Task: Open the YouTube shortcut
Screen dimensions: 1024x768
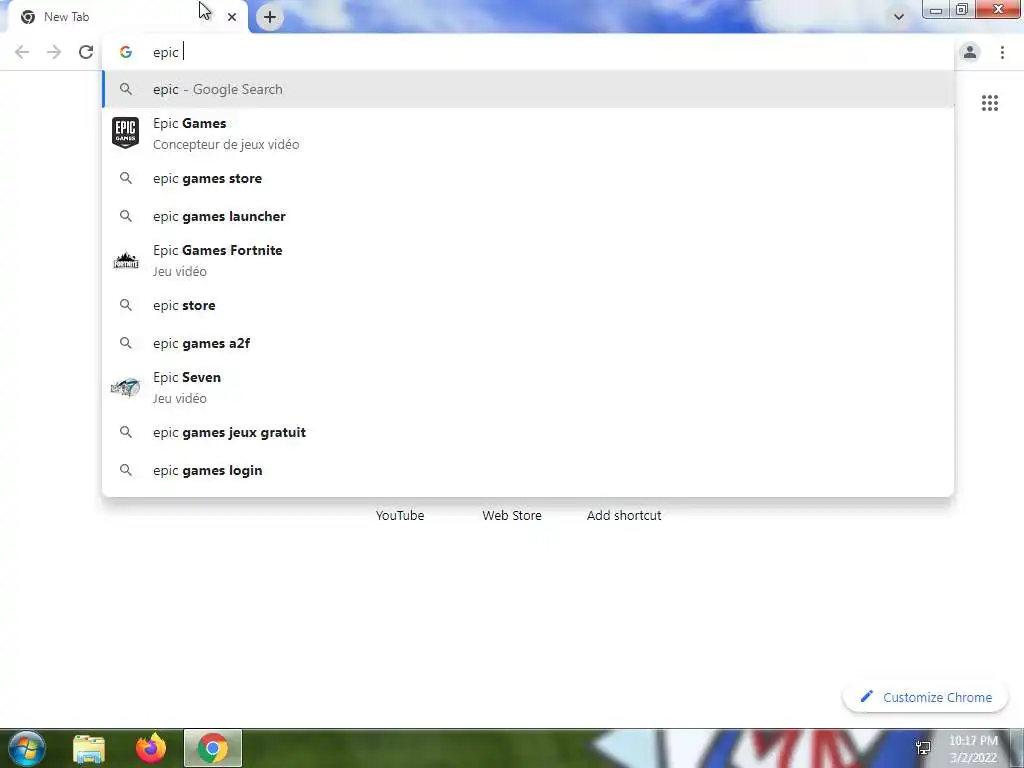Action: click(x=400, y=515)
